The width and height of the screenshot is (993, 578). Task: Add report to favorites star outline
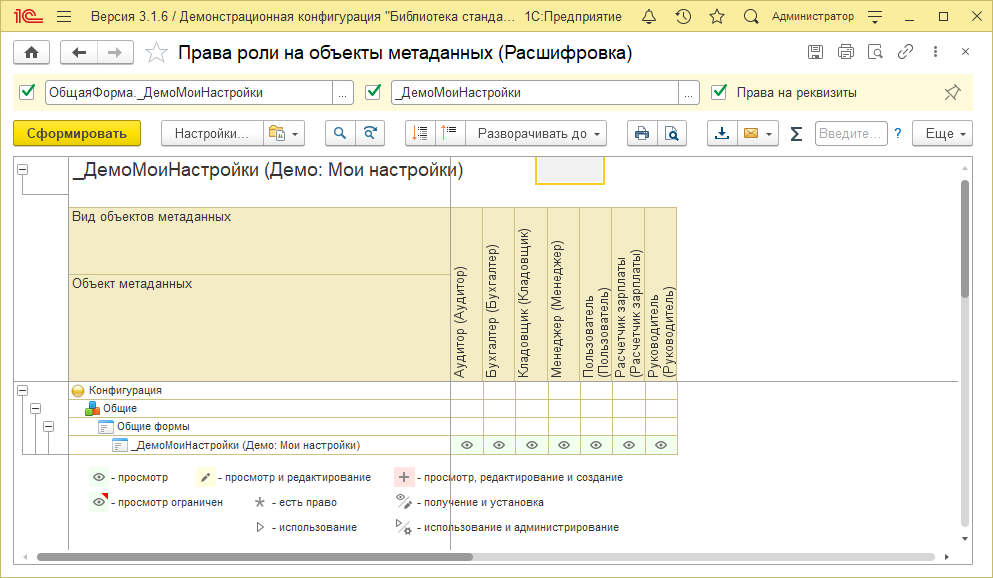(x=156, y=53)
